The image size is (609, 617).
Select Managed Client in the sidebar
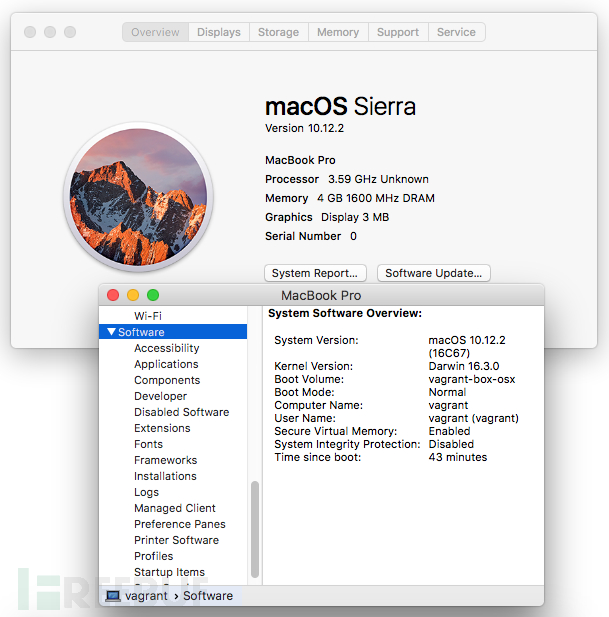coord(175,508)
